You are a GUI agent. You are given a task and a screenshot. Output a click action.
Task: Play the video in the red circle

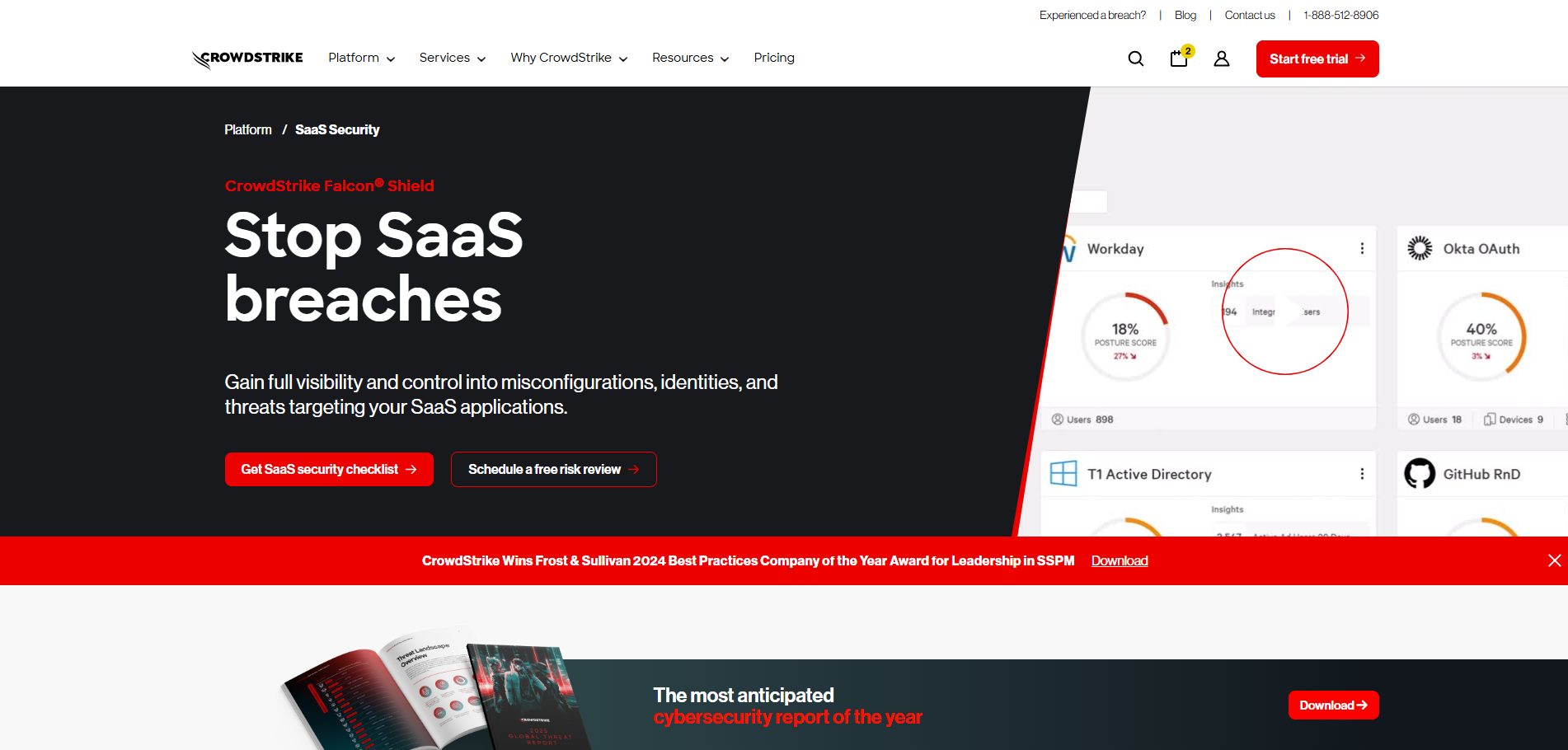(1284, 312)
